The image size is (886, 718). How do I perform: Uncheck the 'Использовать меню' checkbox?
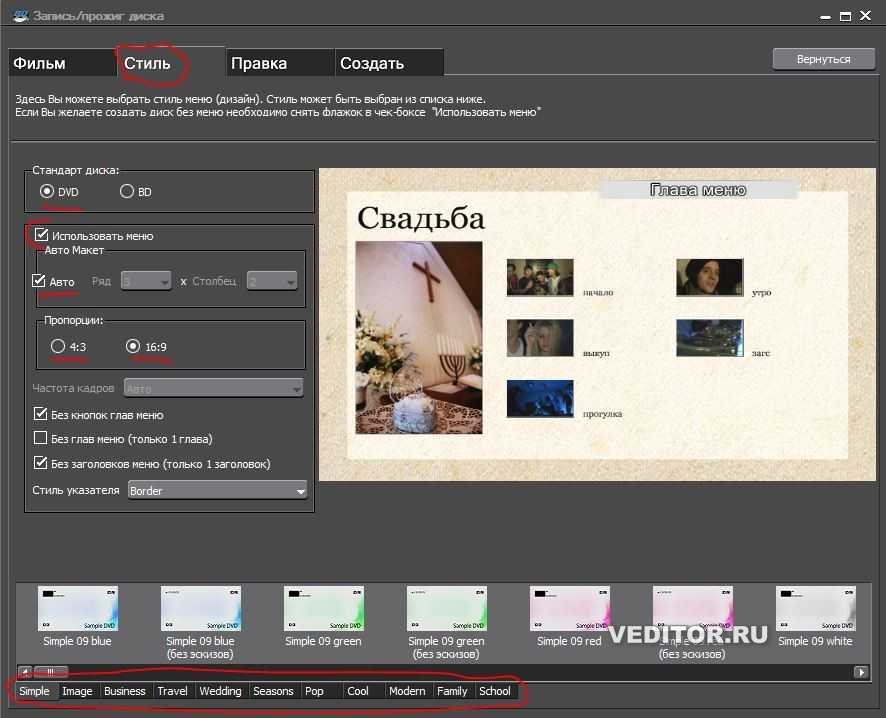[x=41, y=236]
